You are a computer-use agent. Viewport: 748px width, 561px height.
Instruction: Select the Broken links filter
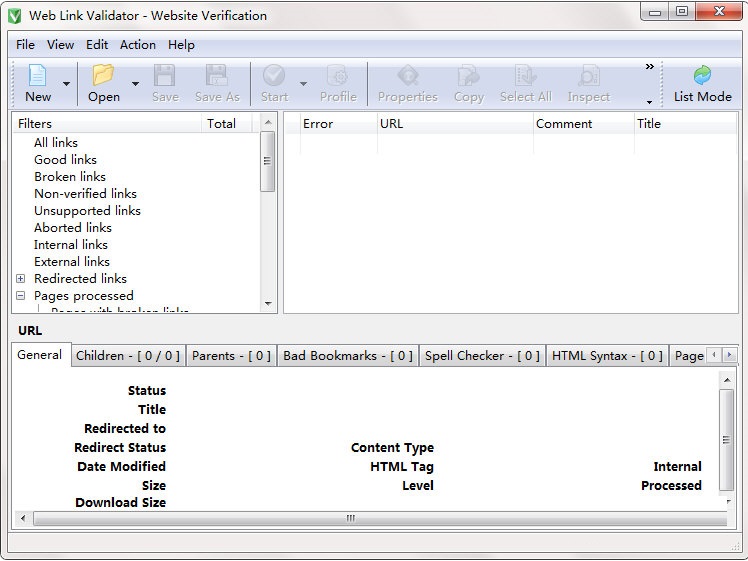pyautogui.click(x=70, y=177)
